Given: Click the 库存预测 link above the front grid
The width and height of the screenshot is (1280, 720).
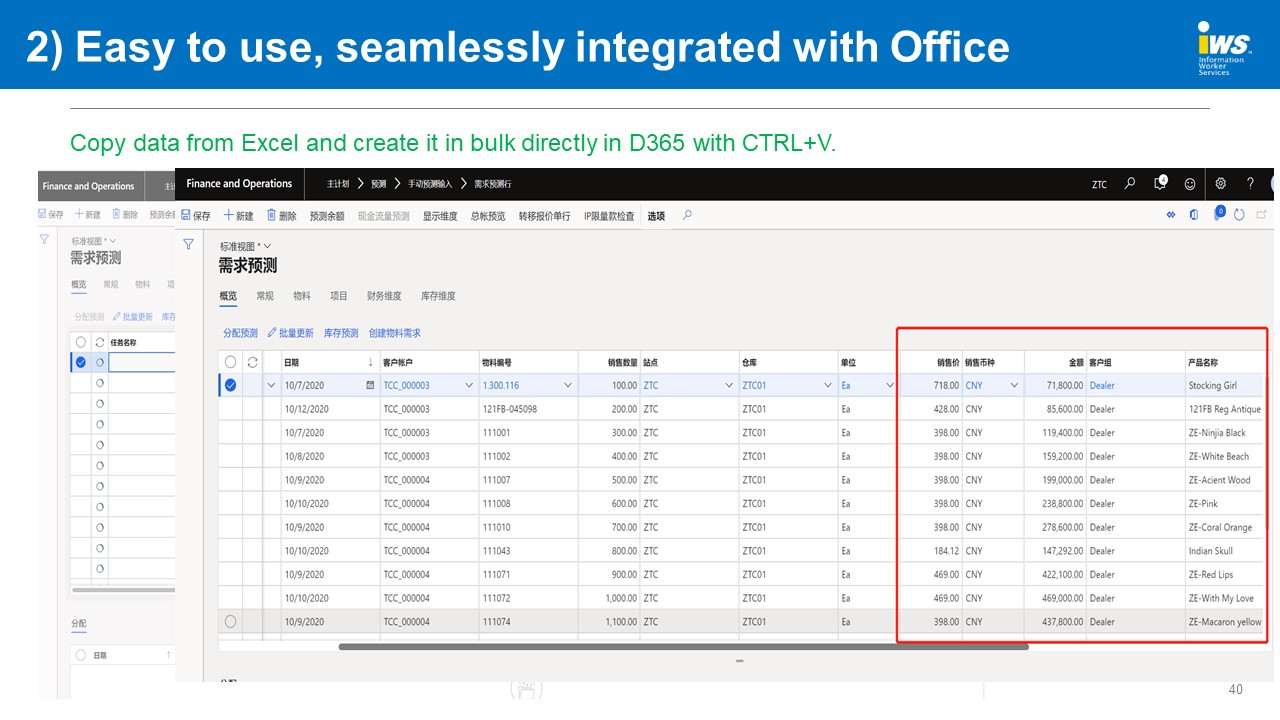Looking at the screenshot, I should pos(341,333).
